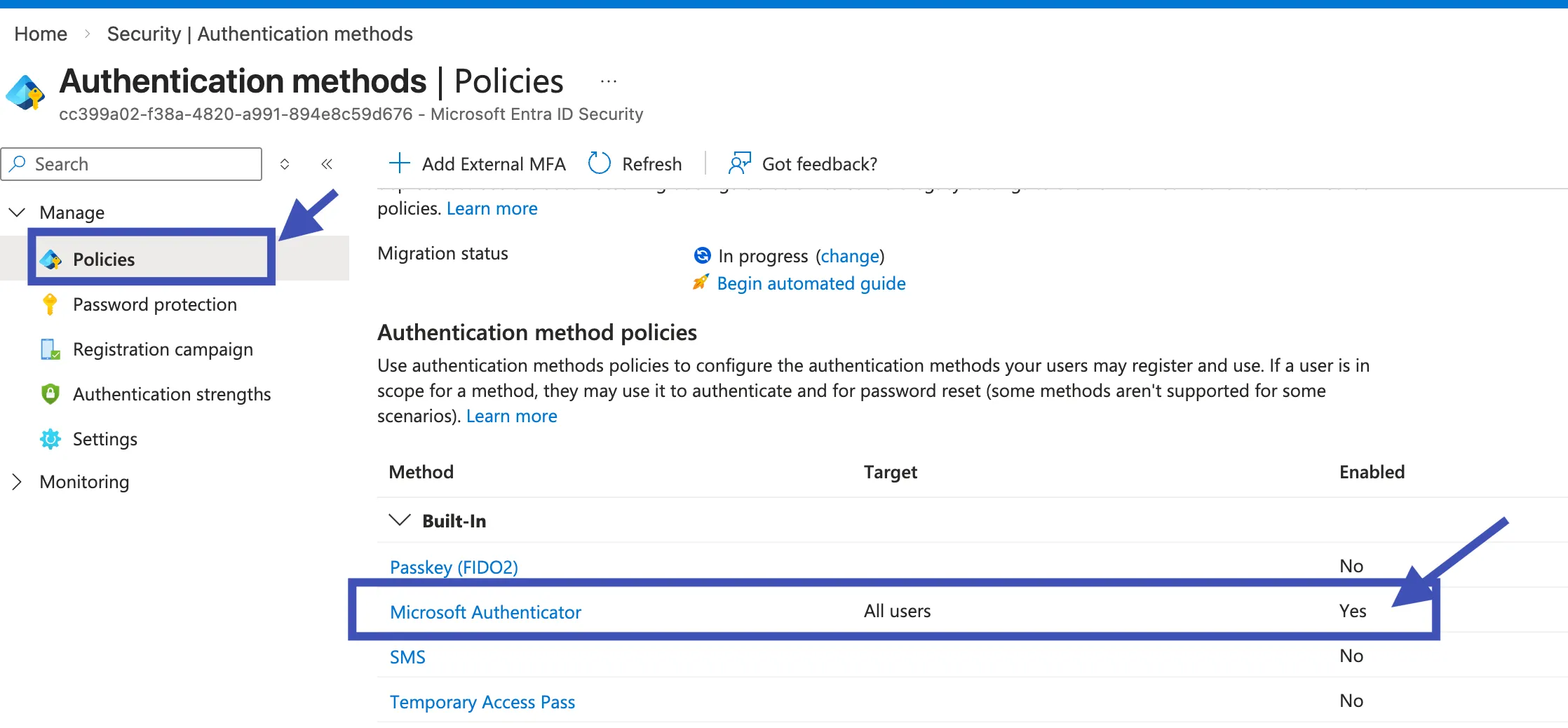Go to Home breadcrumb

coord(41,34)
